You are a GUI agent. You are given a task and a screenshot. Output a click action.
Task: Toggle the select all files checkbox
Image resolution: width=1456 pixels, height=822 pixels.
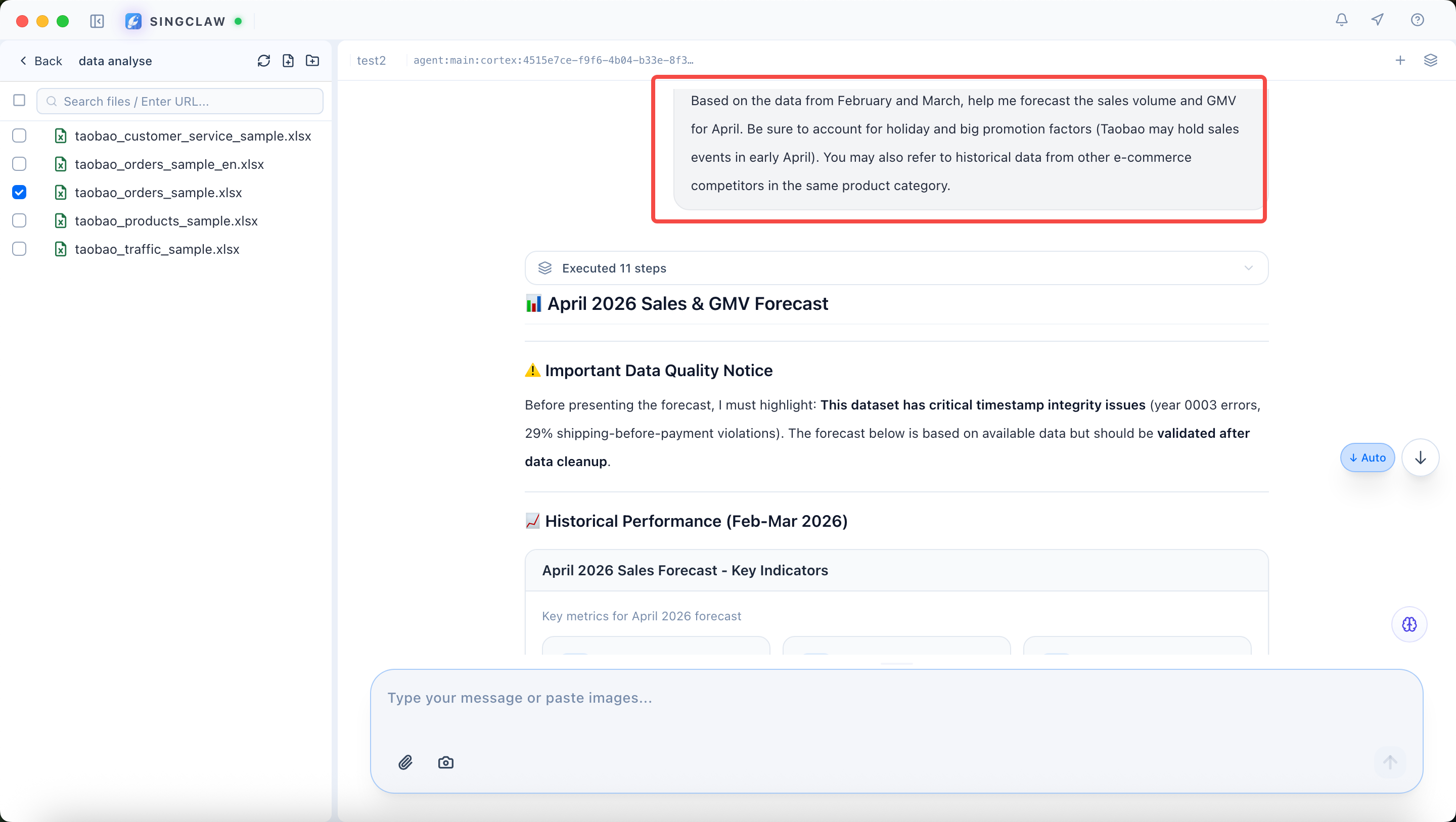click(x=19, y=101)
